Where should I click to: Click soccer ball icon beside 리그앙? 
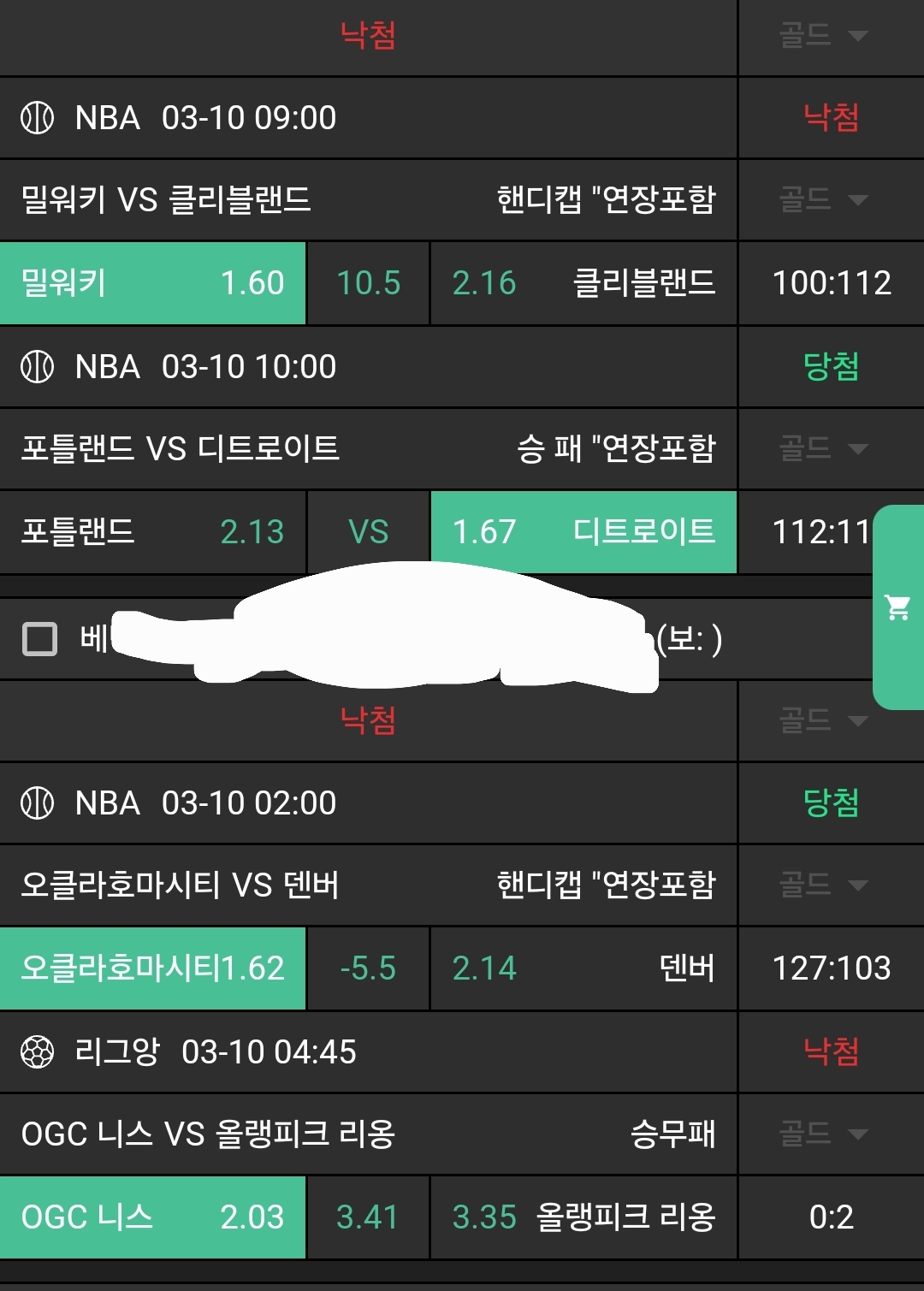[38, 1052]
